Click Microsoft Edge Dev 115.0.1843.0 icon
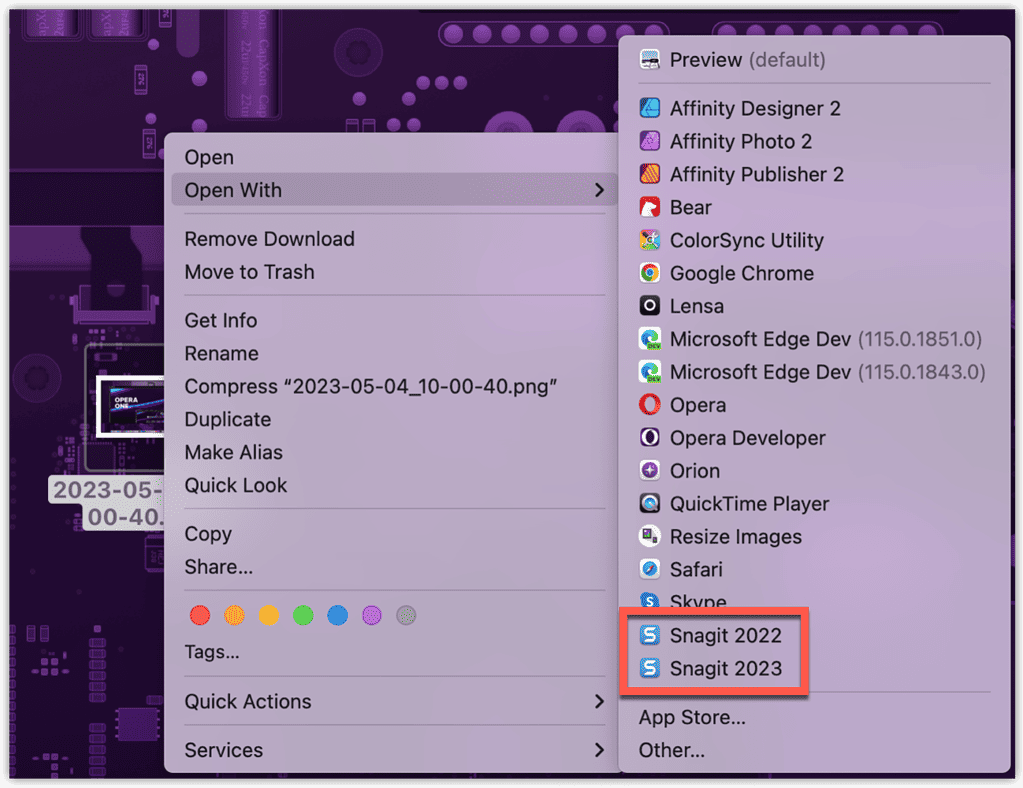1023x788 pixels. [x=650, y=371]
